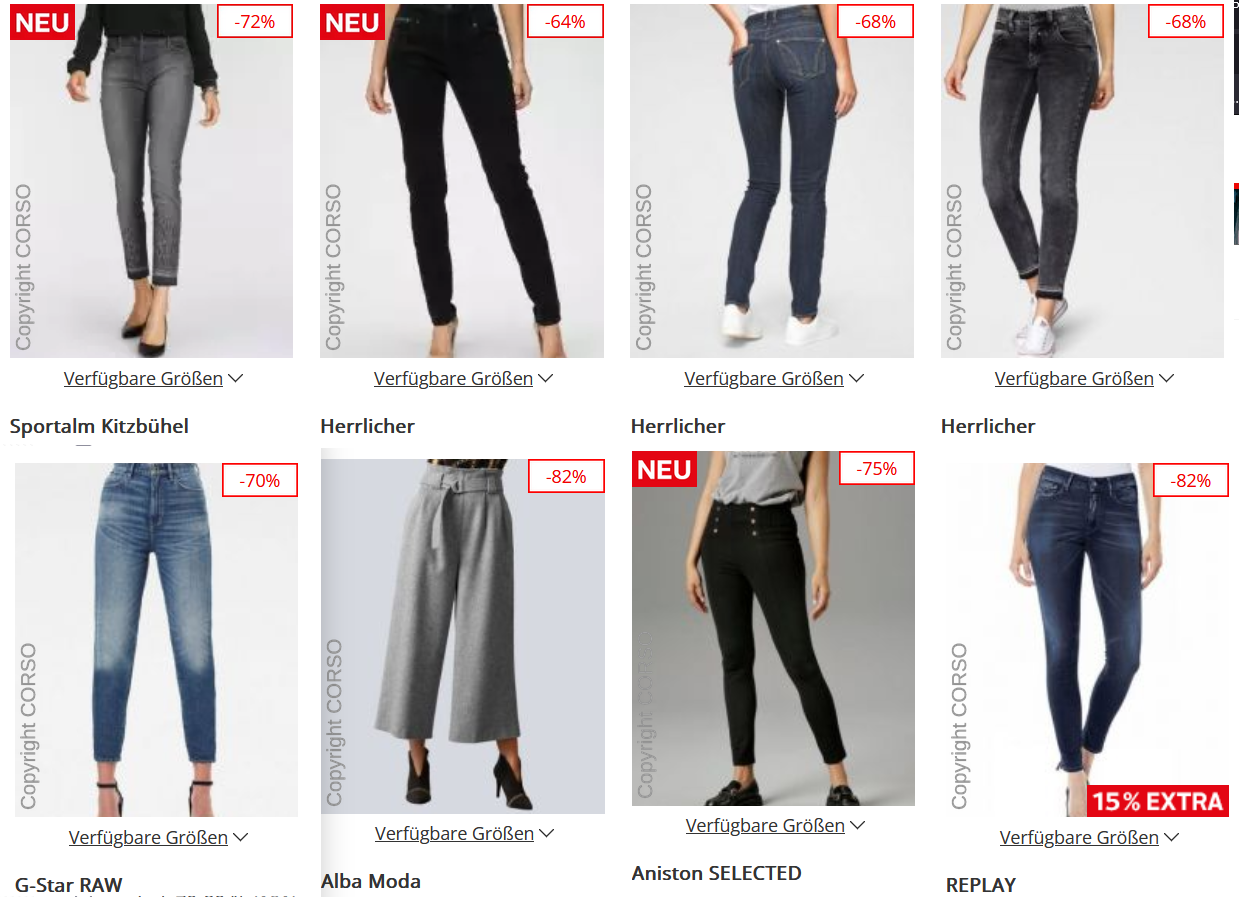1239x897 pixels.
Task: Click the NEU badge on Sportalm Kitzbühel jeans
Action: coord(42,21)
